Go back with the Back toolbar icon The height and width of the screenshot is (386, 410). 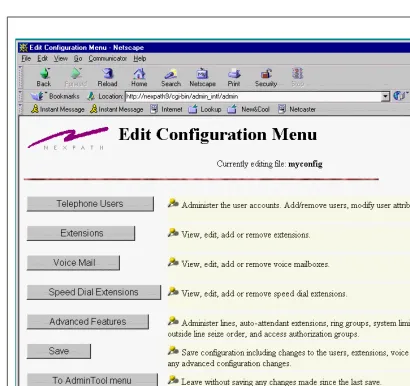pos(44,77)
